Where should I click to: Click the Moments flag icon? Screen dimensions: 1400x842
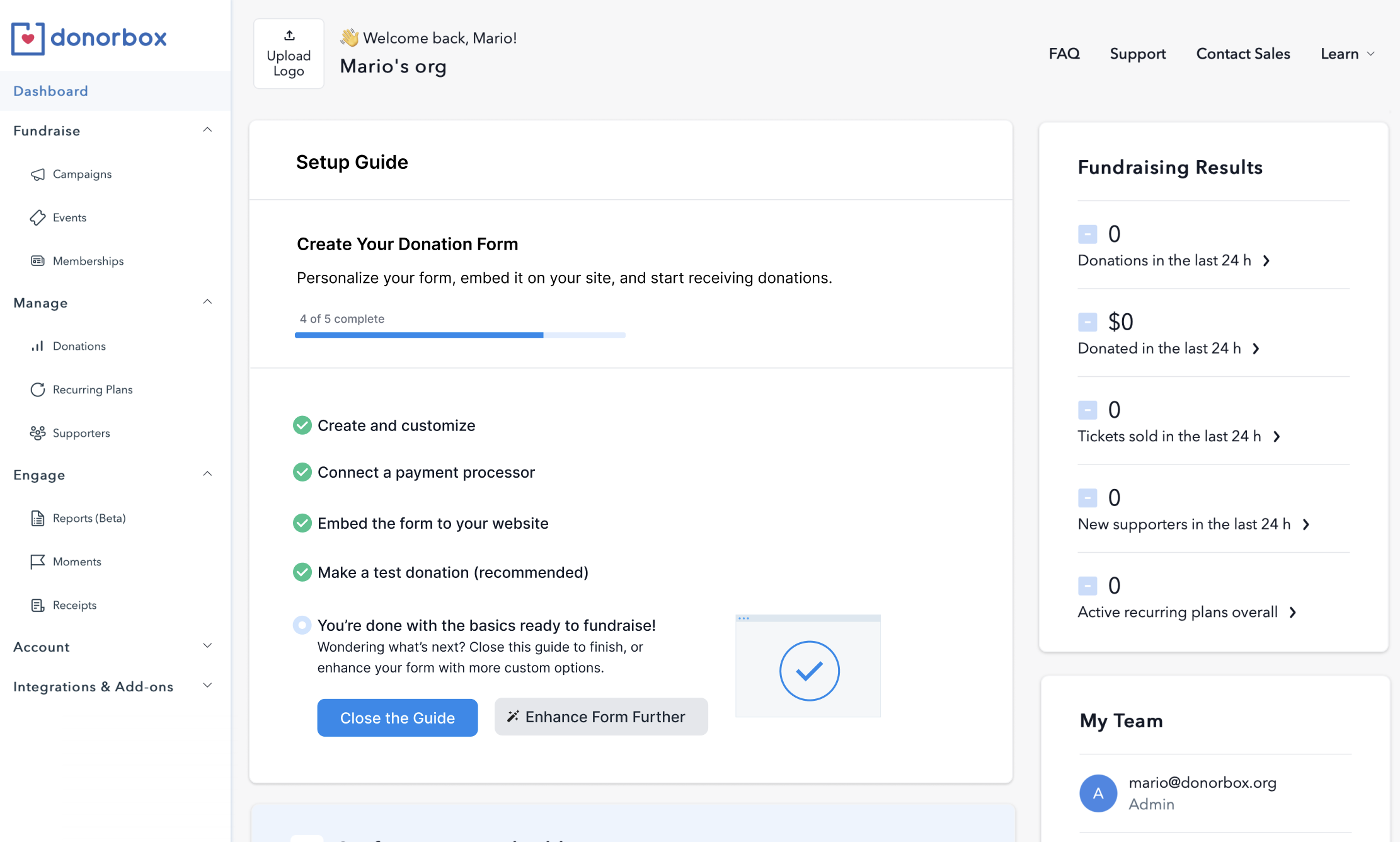click(x=38, y=562)
